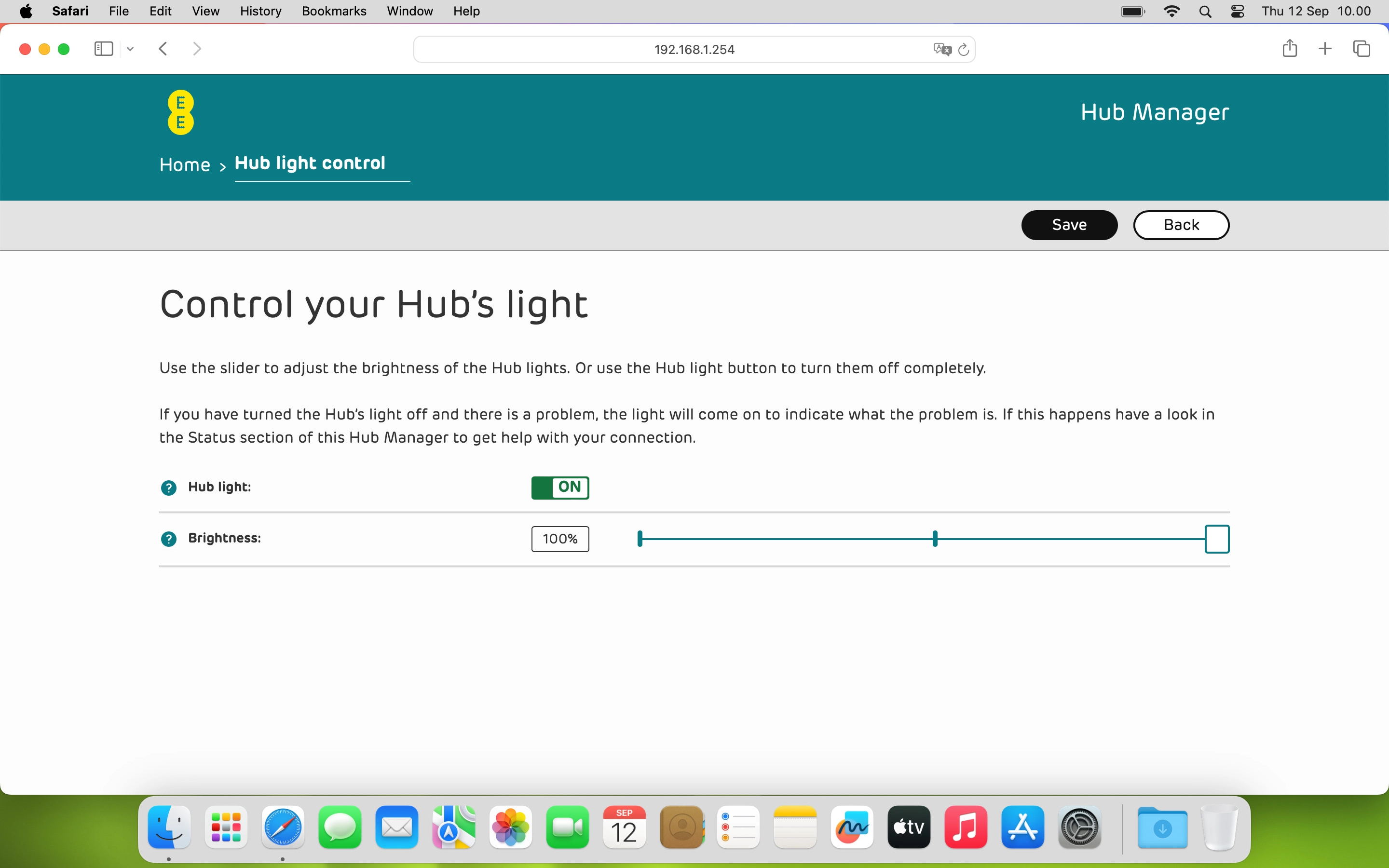Open a new tab with the plus icon
1389x868 pixels.
[1325, 49]
